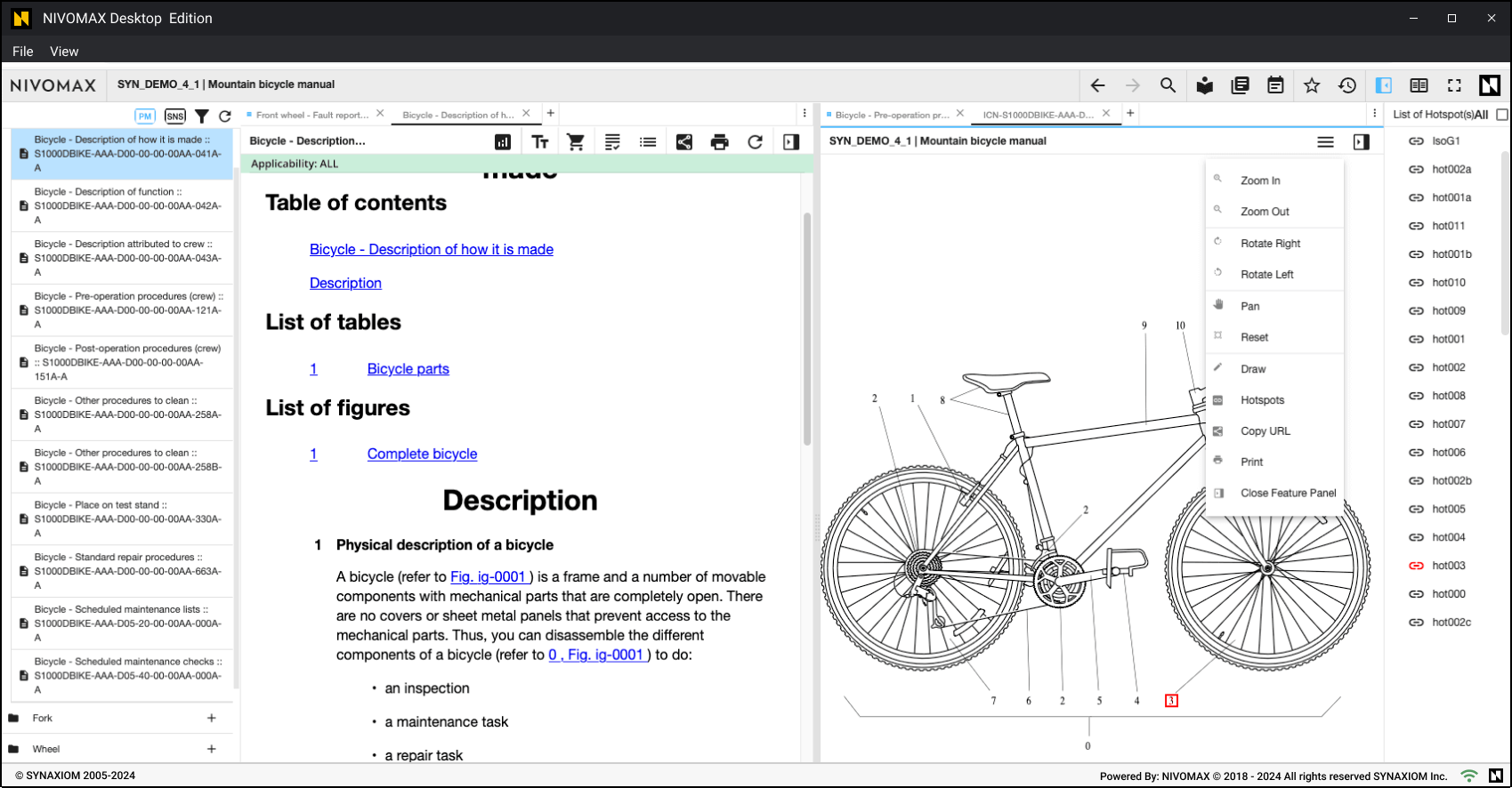Screen dimensions: 1512x788
Task: Open the history clock icon
Action: [x=1347, y=85]
